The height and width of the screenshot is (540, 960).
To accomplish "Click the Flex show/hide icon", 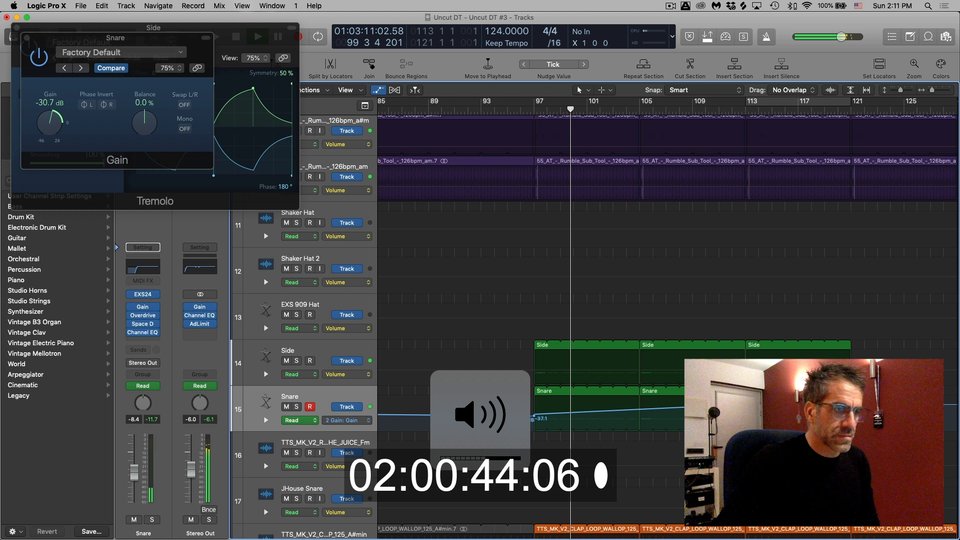I will click(x=394, y=90).
